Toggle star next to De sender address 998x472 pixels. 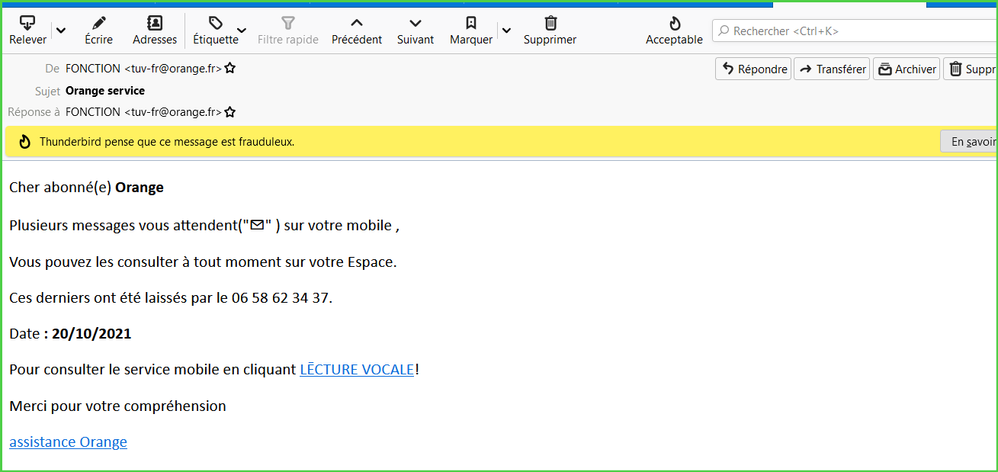coord(230,69)
